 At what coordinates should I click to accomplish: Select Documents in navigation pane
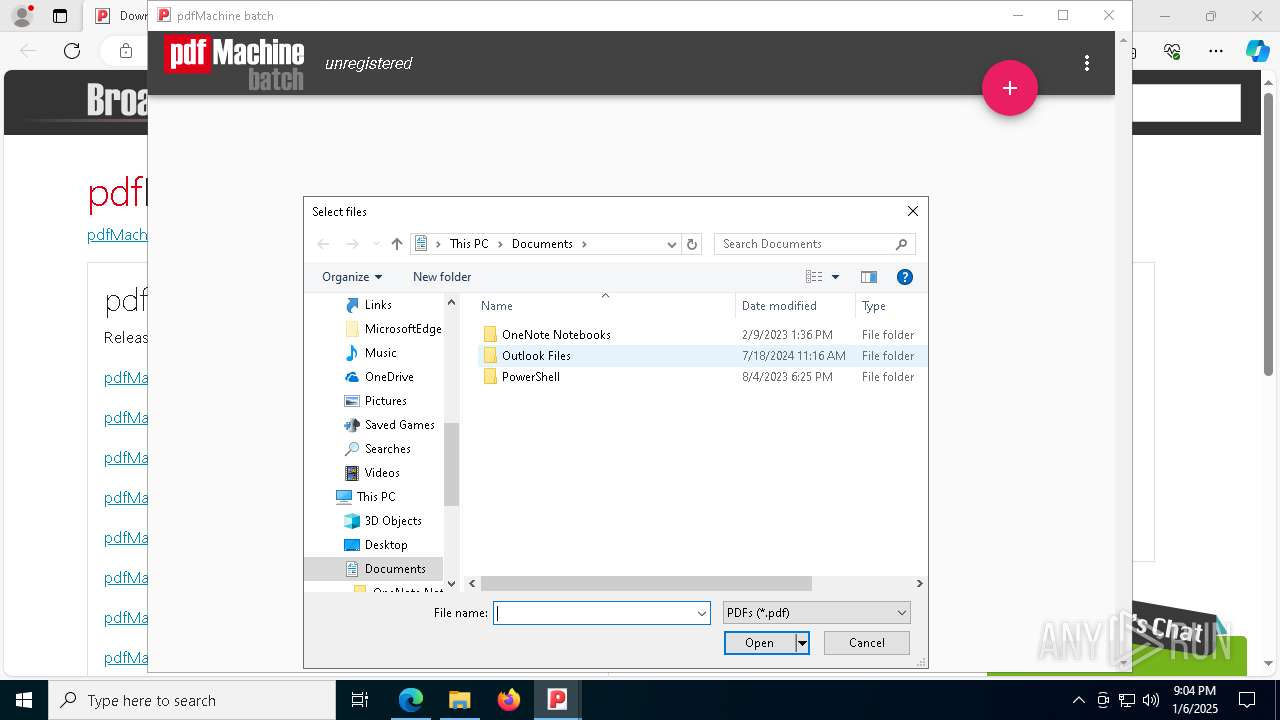(x=373, y=569)
